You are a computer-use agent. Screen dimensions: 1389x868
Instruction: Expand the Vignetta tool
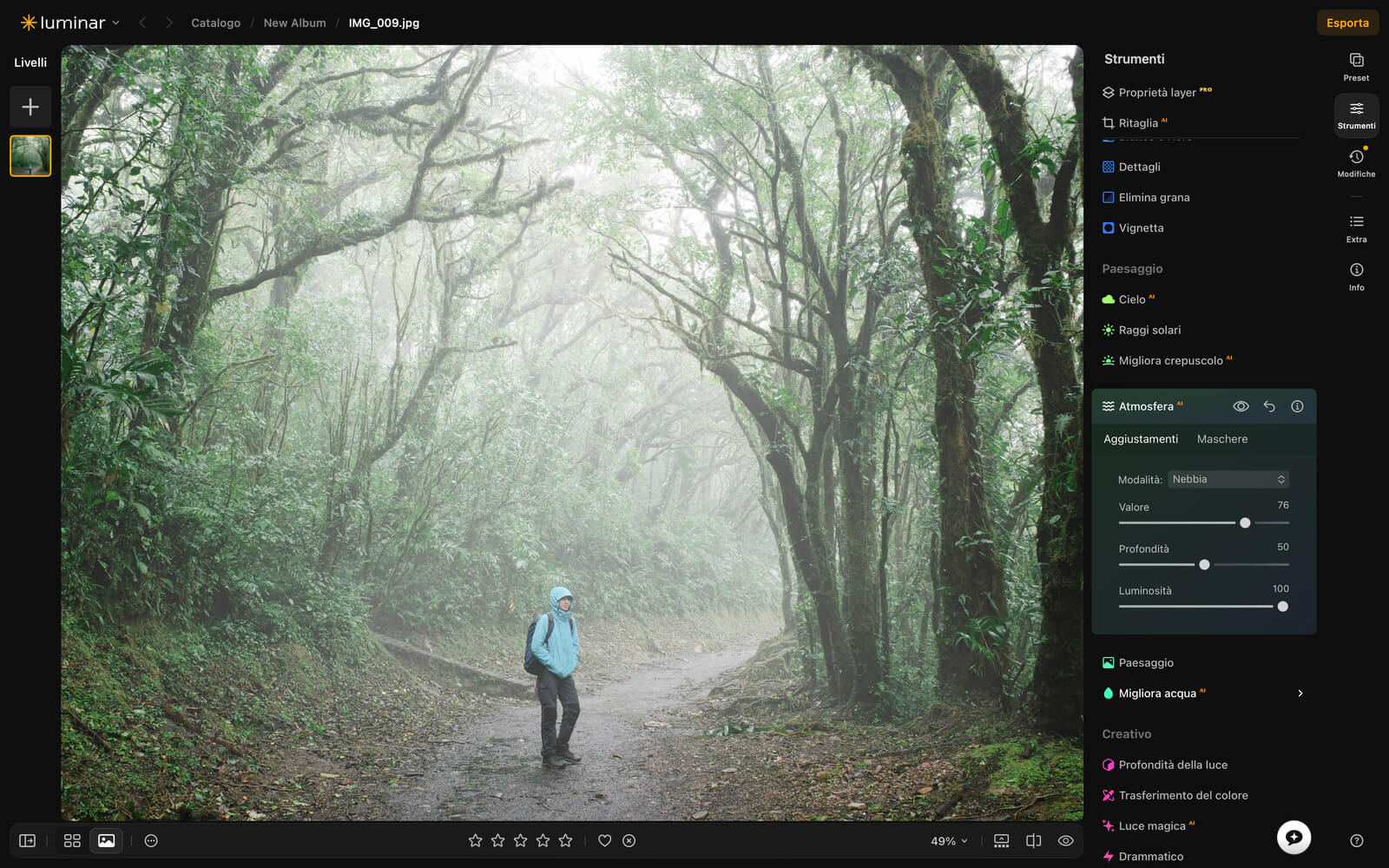(1133, 228)
